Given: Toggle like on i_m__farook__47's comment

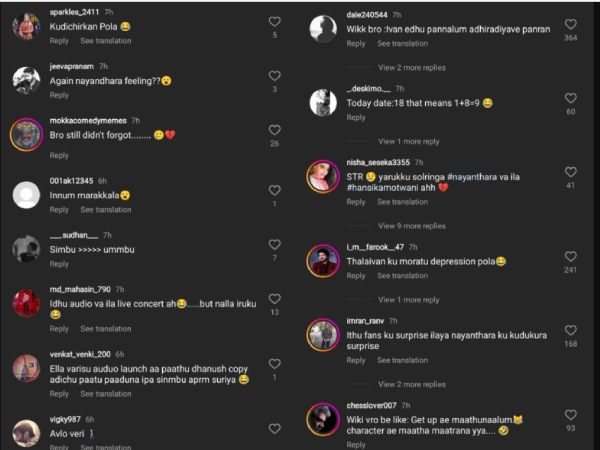Looking at the screenshot, I should pyautogui.click(x=571, y=256).
